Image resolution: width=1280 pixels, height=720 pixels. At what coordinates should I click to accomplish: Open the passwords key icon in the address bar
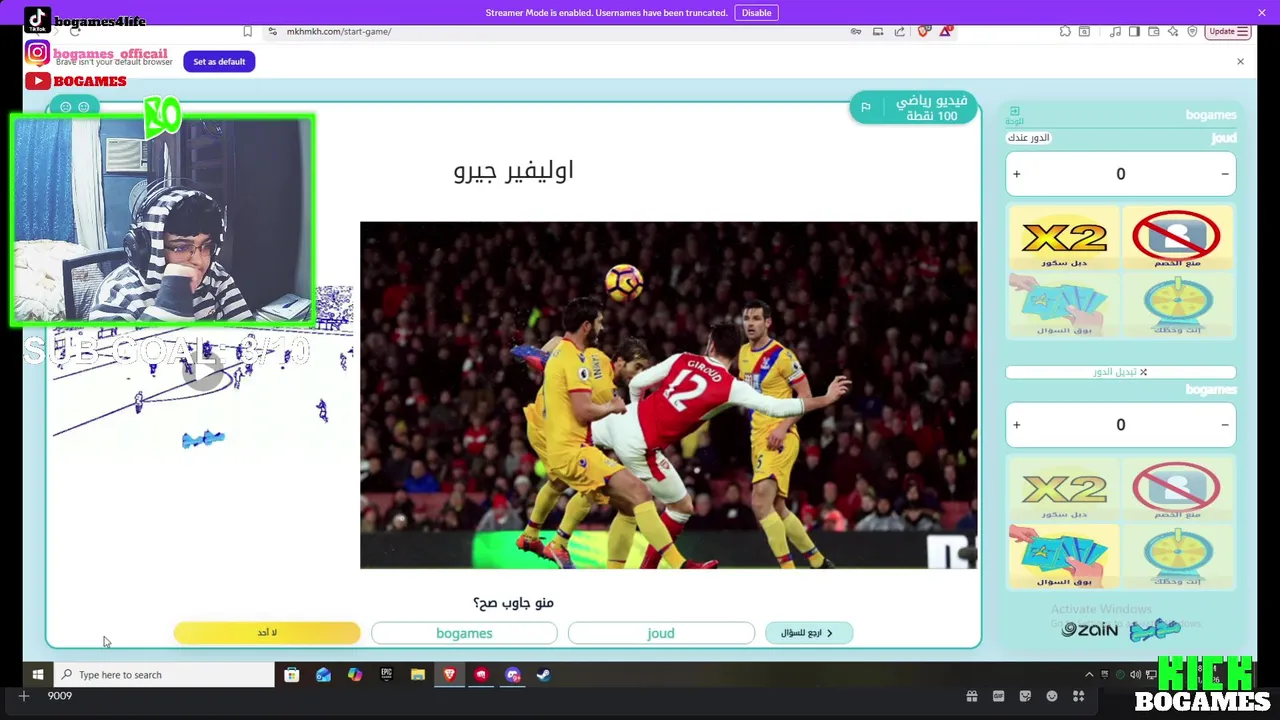click(x=856, y=31)
